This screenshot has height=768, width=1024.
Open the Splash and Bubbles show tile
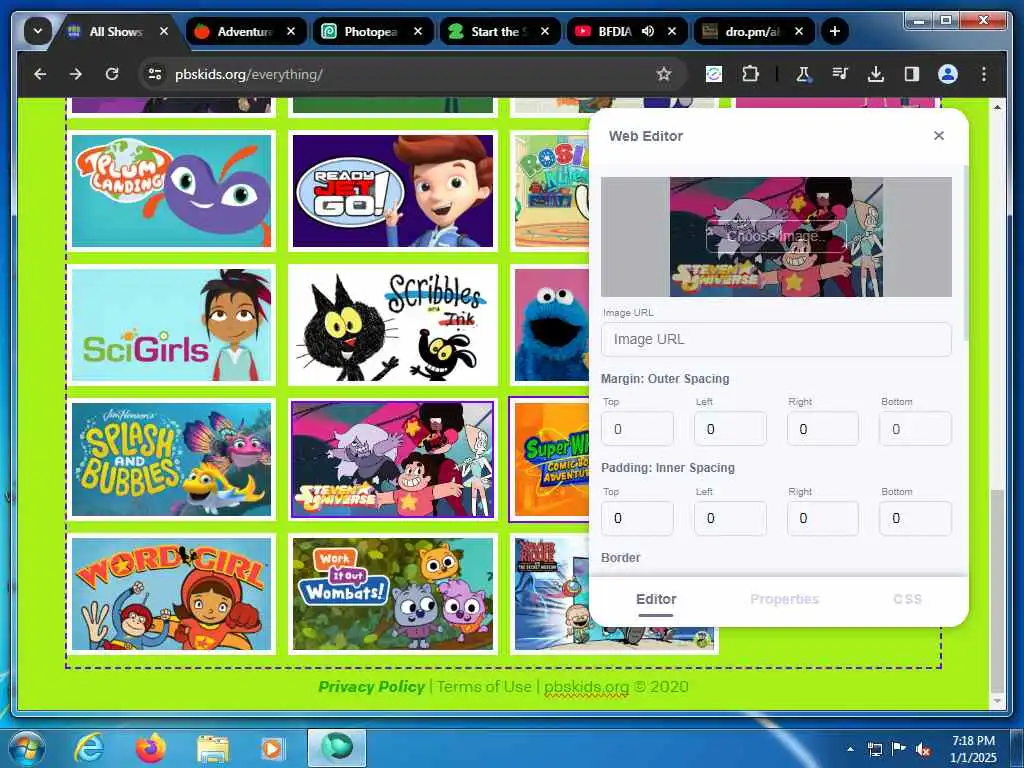click(x=171, y=459)
